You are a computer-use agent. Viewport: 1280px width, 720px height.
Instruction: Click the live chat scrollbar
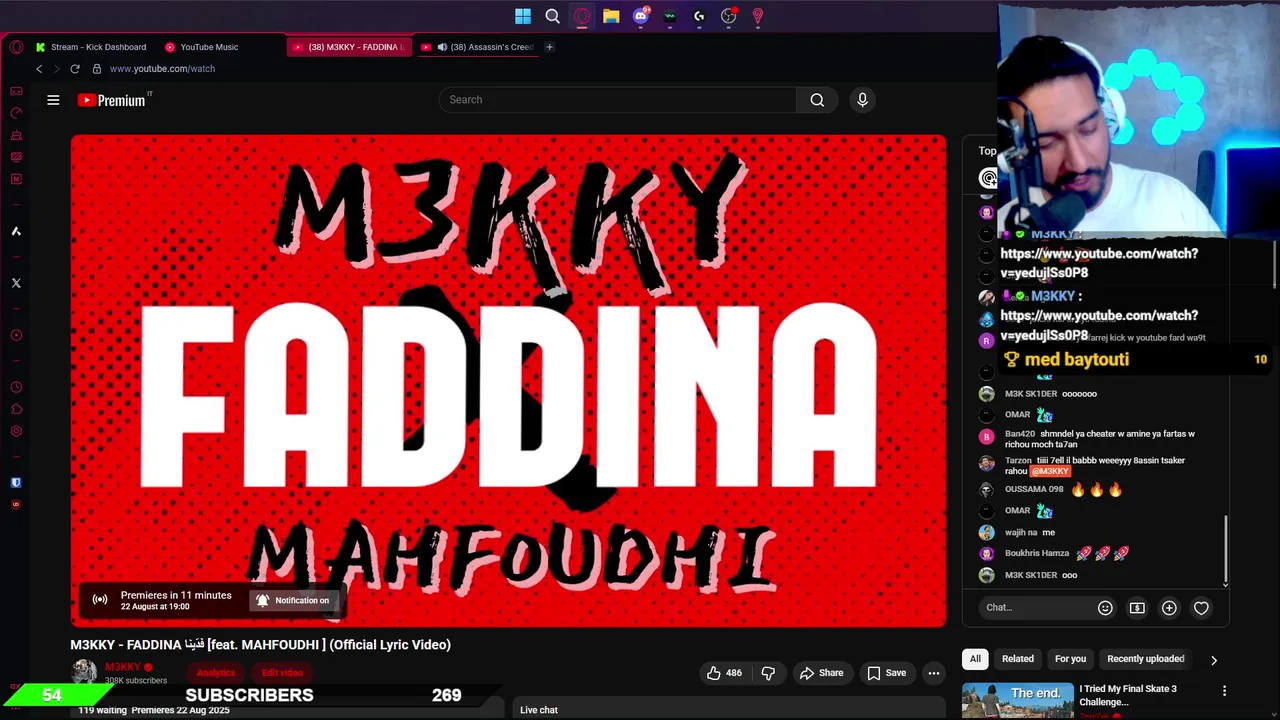click(1226, 550)
